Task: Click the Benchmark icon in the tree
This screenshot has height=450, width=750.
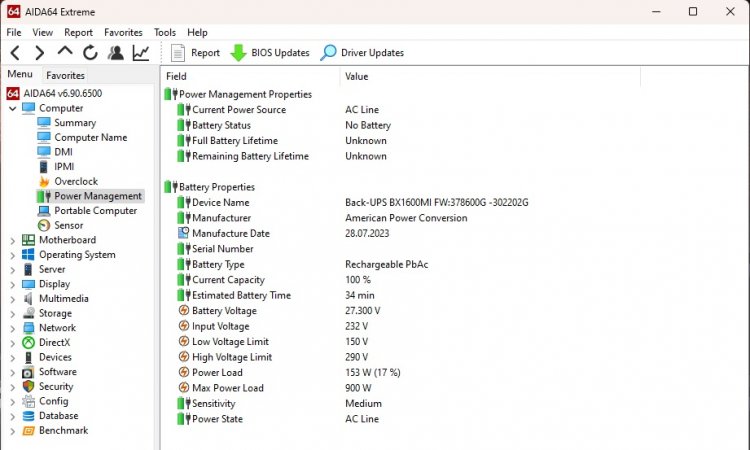Action: coord(29,431)
